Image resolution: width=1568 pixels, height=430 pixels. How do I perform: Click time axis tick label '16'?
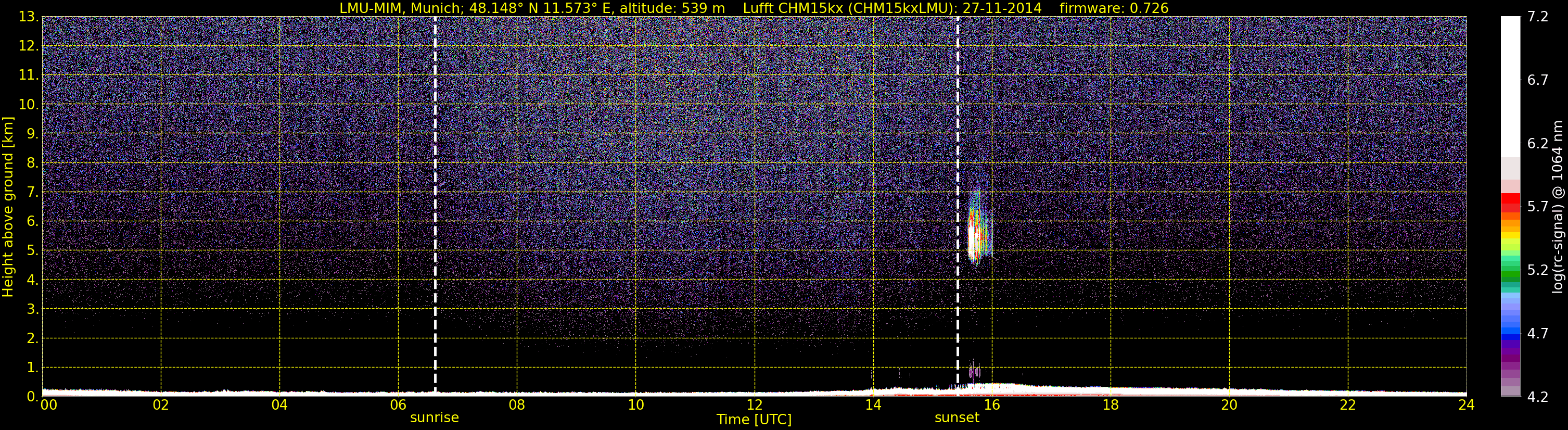click(x=991, y=405)
